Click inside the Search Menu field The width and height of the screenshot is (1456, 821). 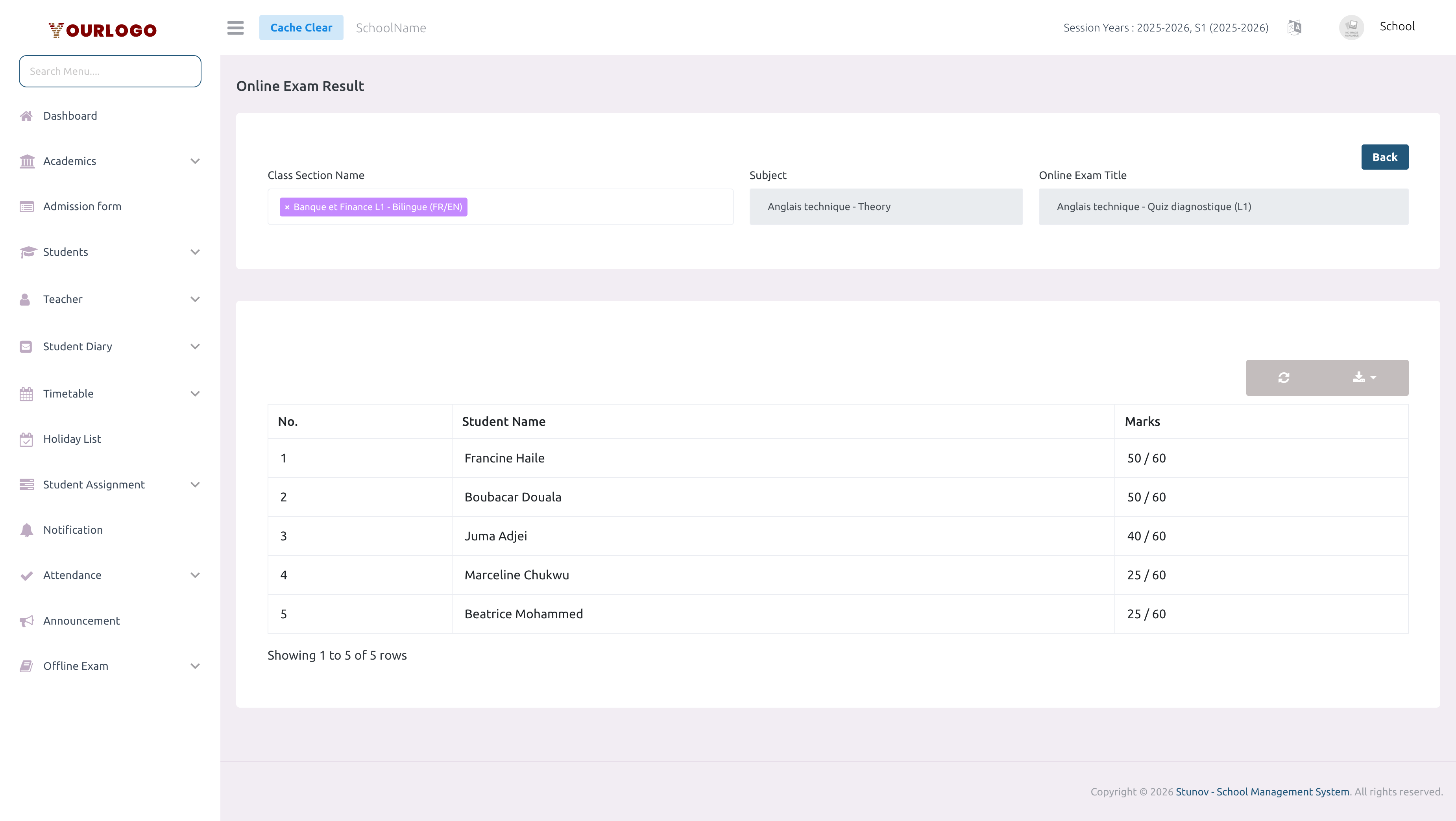pyautogui.click(x=110, y=71)
